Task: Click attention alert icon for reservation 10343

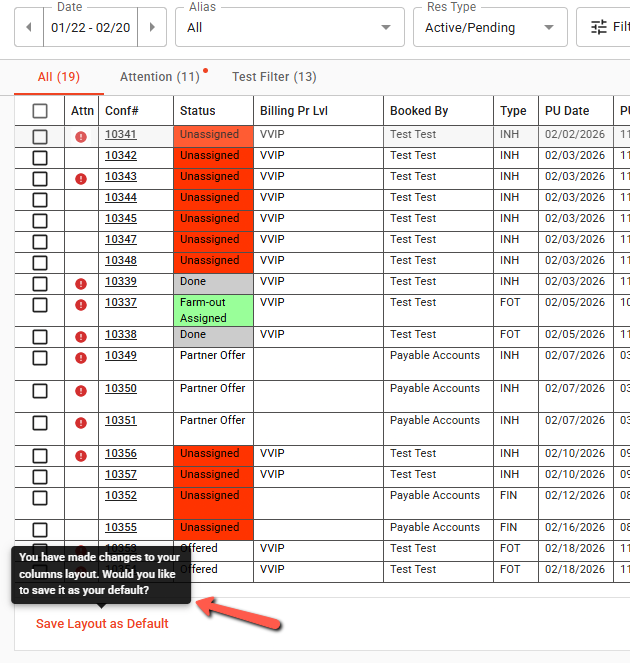Action: coord(81,178)
